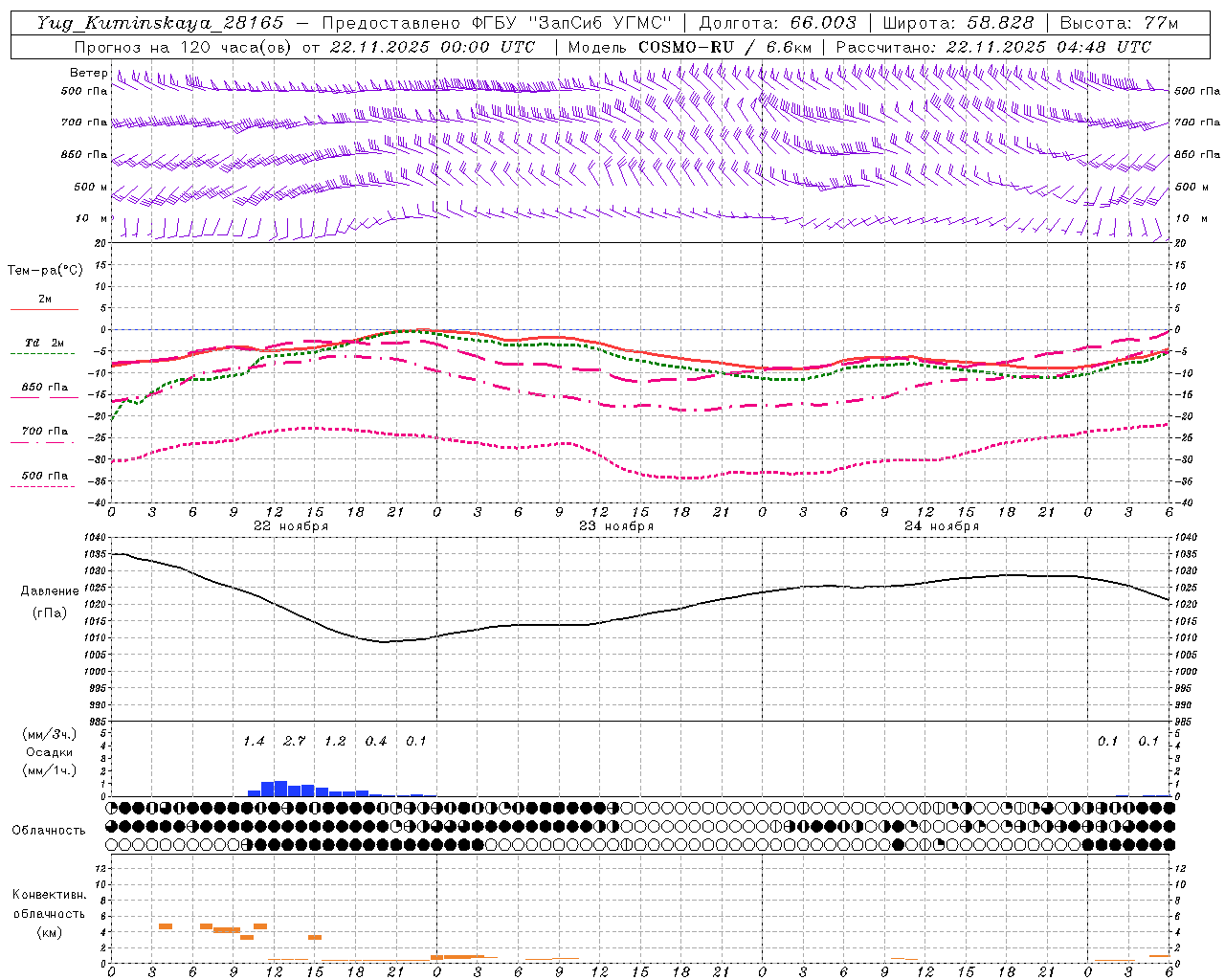Click the '2м' temperature legend entry

45,300
